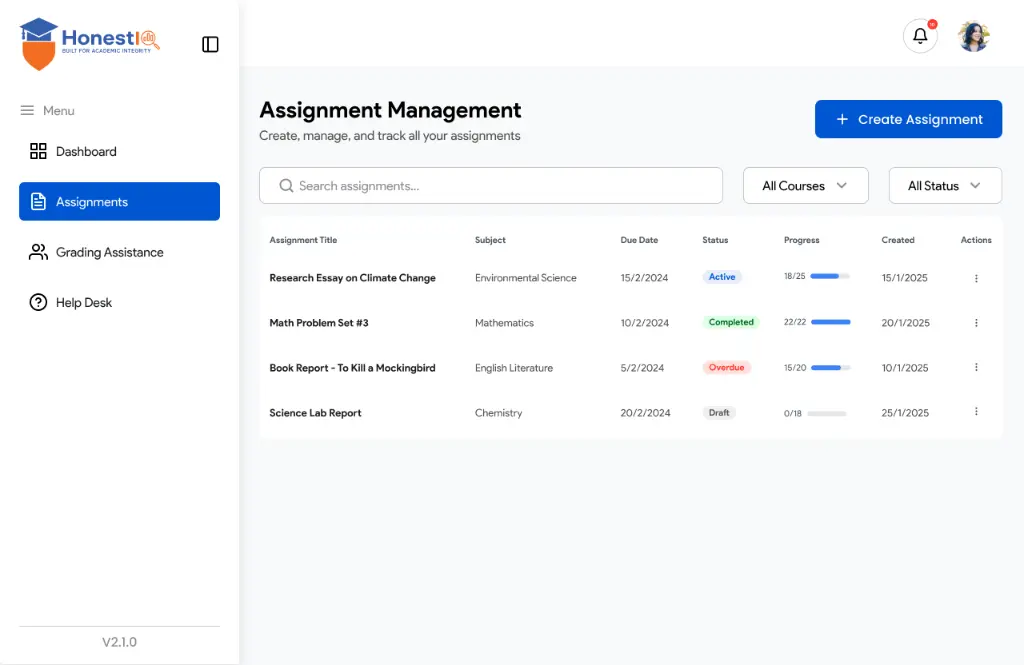Open actions menu for Research Essay row
This screenshot has width=1024, height=665.
(976, 278)
